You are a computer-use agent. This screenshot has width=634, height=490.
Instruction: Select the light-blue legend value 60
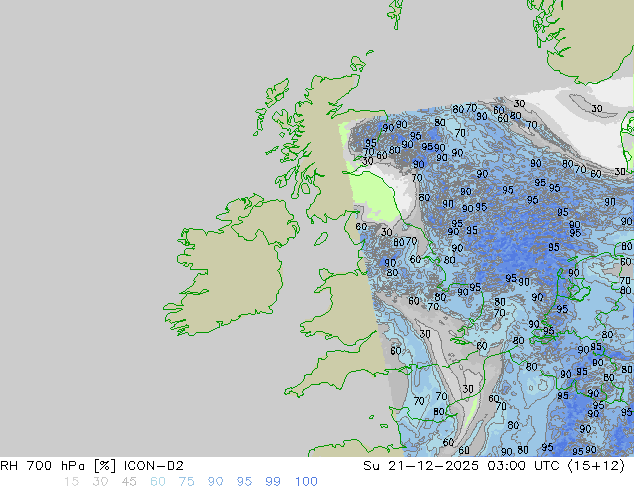(x=158, y=482)
